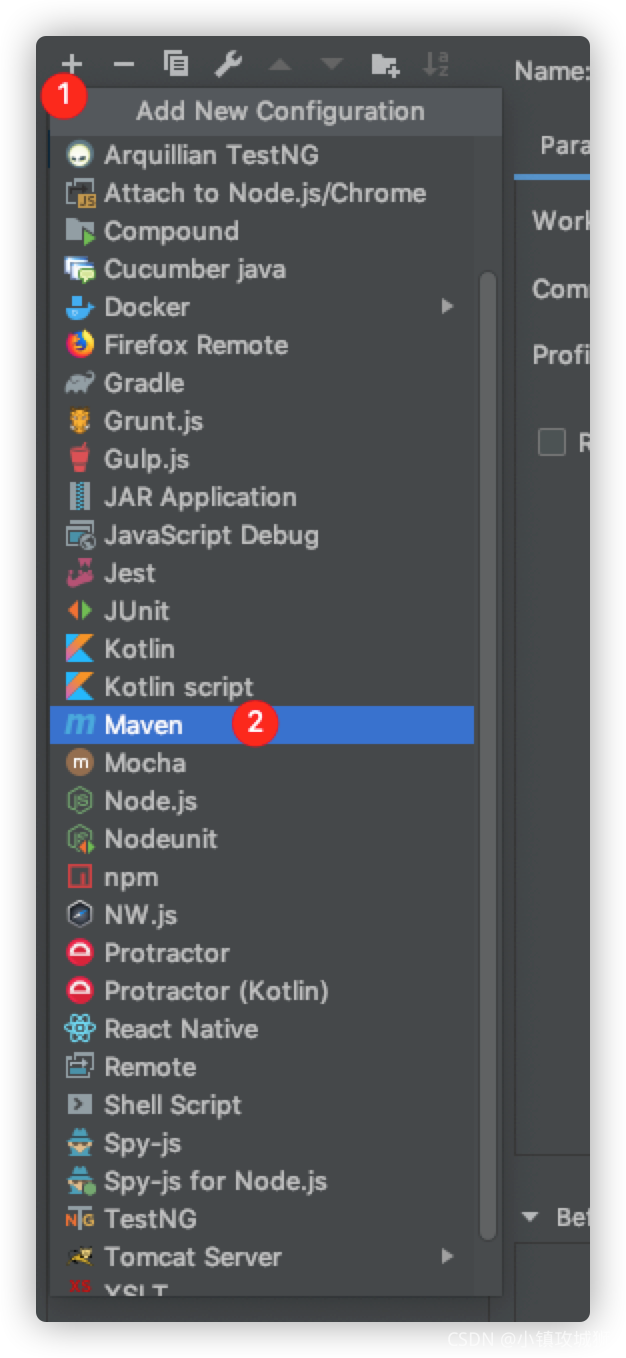Click the configuration list vertical scrollbar

(488, 756)
